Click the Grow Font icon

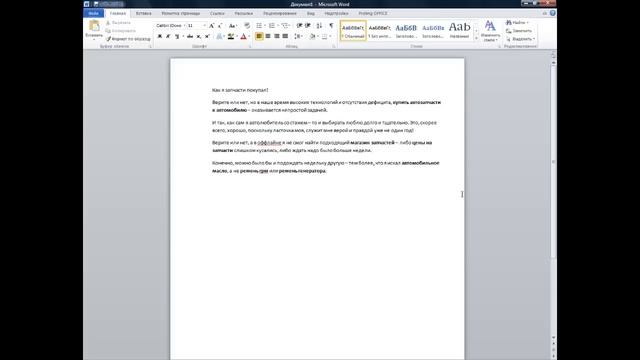pos(211,26)
